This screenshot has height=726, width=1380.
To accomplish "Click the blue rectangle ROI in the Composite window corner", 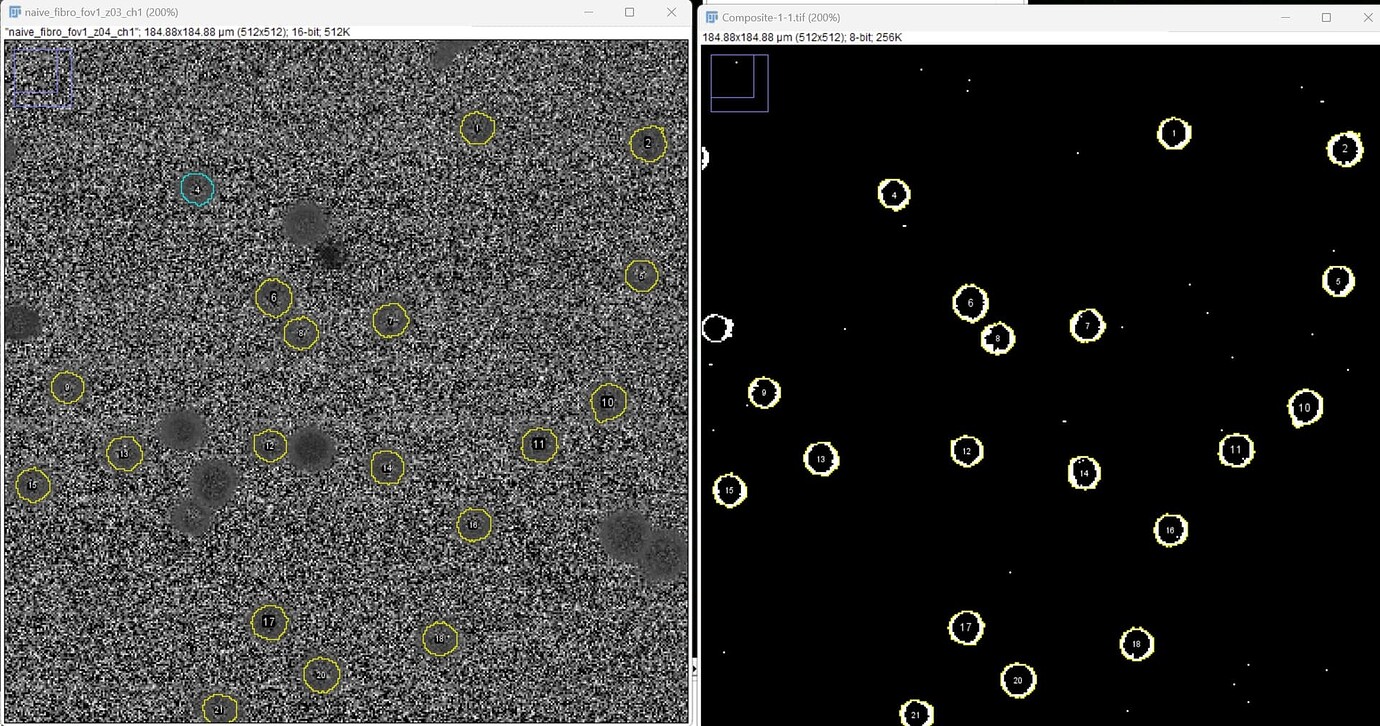I will (739, 81).
